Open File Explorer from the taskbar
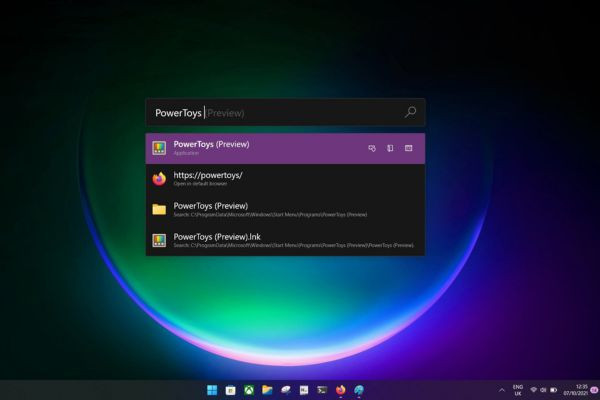 point(267,390)
